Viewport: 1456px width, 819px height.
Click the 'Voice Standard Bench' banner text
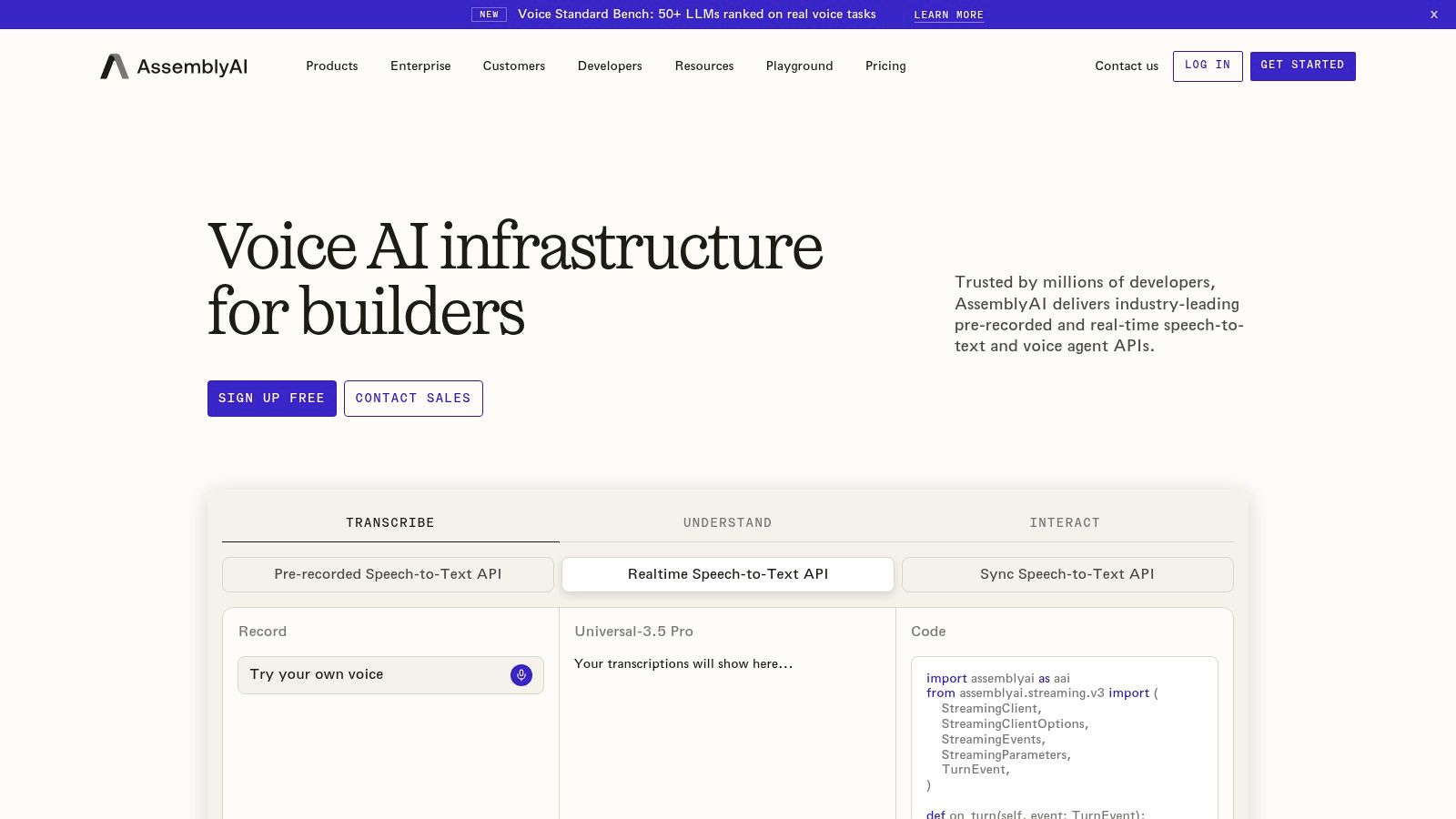click(697, 15)
